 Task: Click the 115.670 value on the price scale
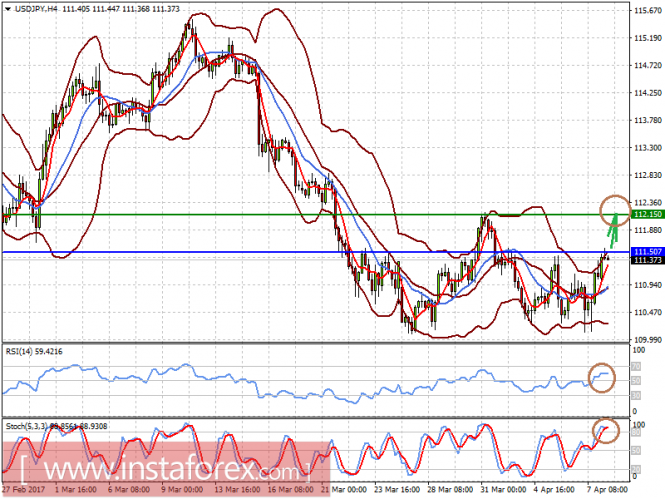(x=648, y=11)
